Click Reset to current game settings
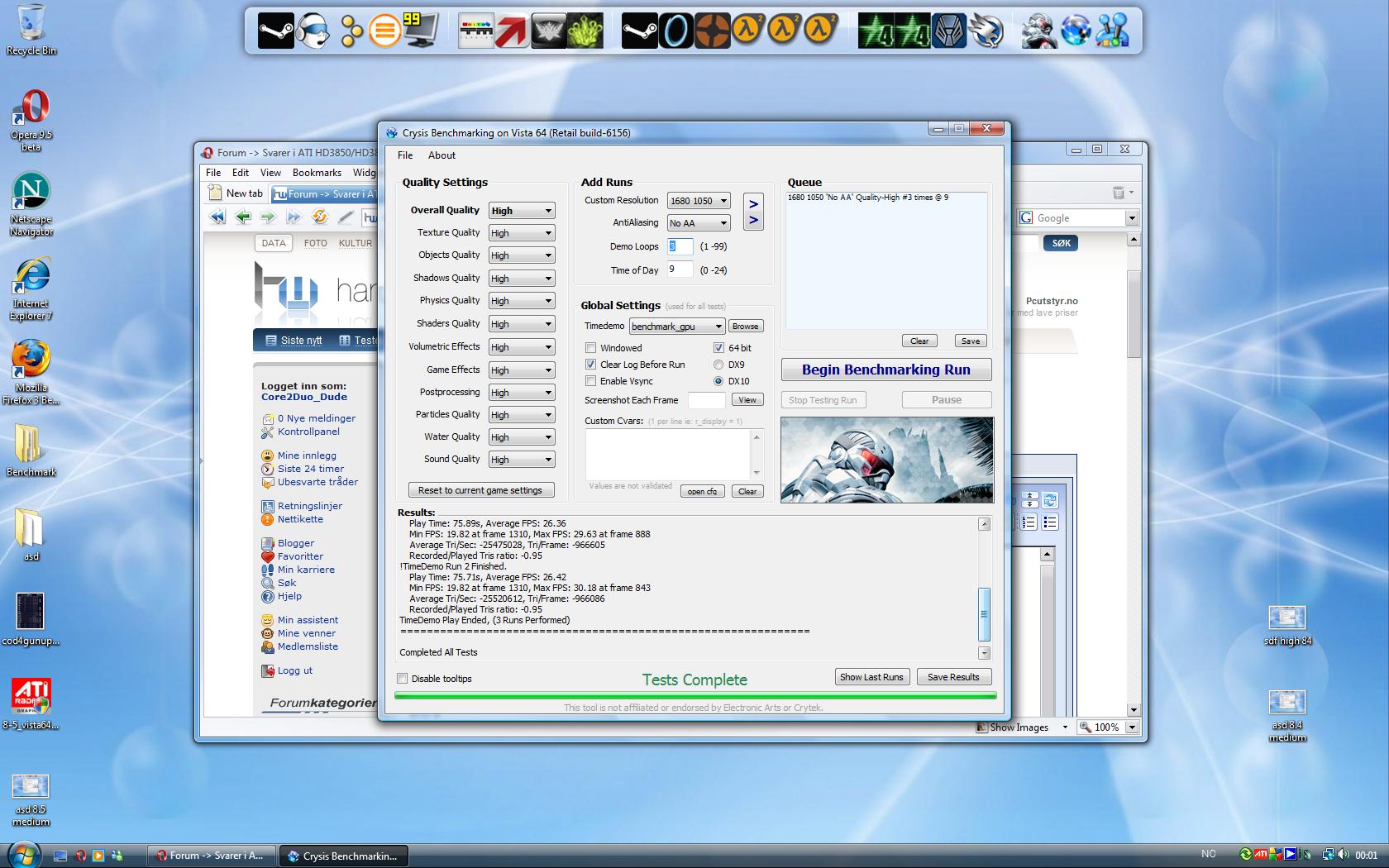The height and width of the screenshot is (868, 1389). pos(480,490)
